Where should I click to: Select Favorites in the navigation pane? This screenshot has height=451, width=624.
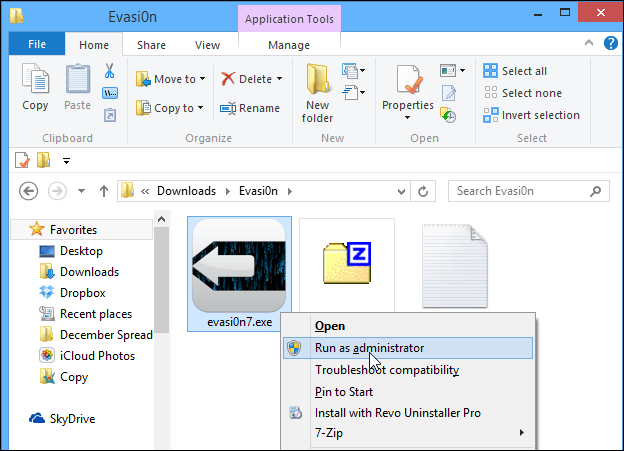(x=81, y=230)
